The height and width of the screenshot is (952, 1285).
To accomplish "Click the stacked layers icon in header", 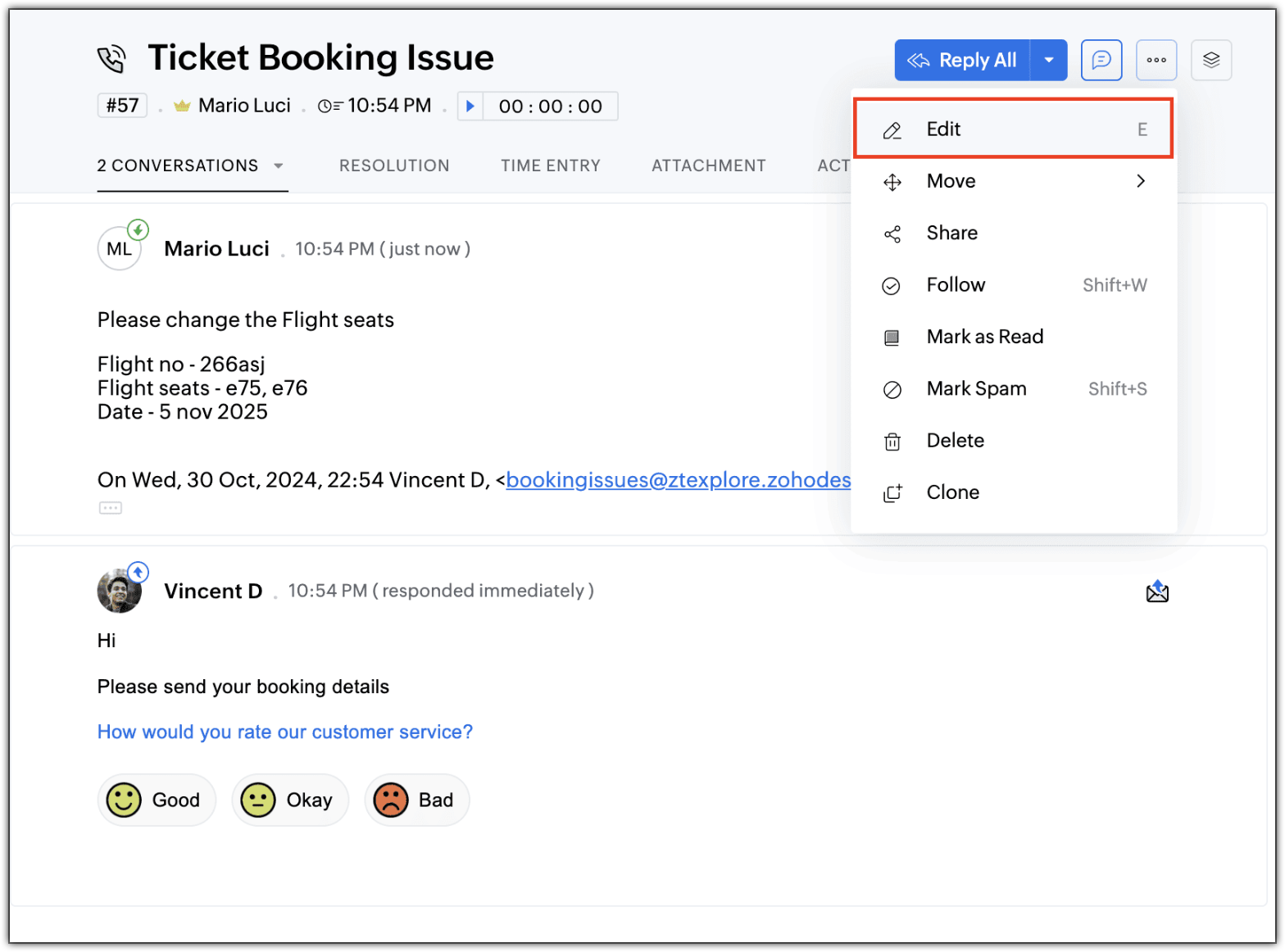I will click(1210, 60).
